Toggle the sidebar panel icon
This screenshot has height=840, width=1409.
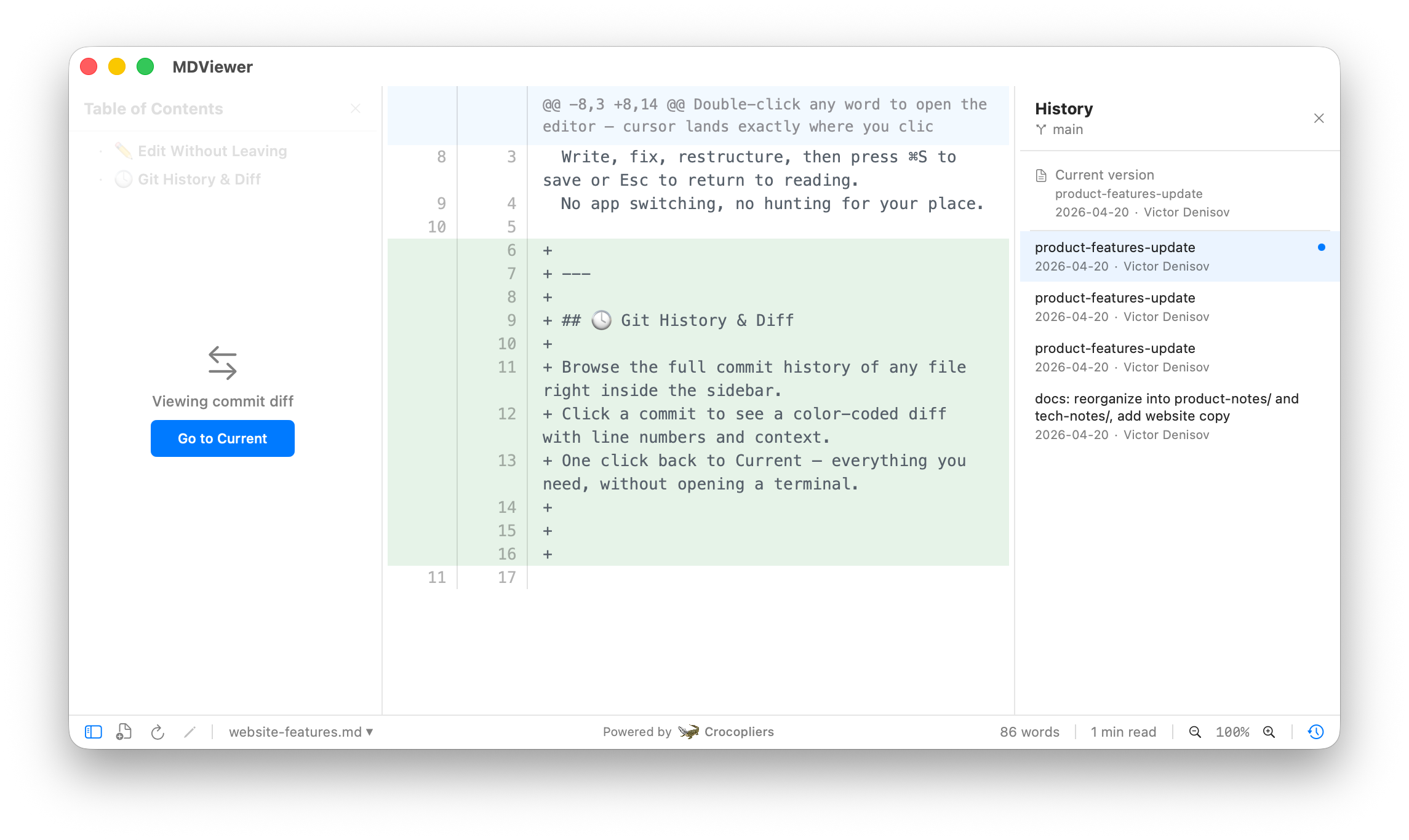[x=93, y=732]
